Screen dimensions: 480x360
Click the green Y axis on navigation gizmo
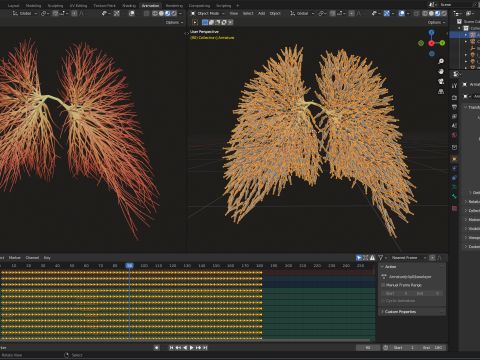pos(442,43)
